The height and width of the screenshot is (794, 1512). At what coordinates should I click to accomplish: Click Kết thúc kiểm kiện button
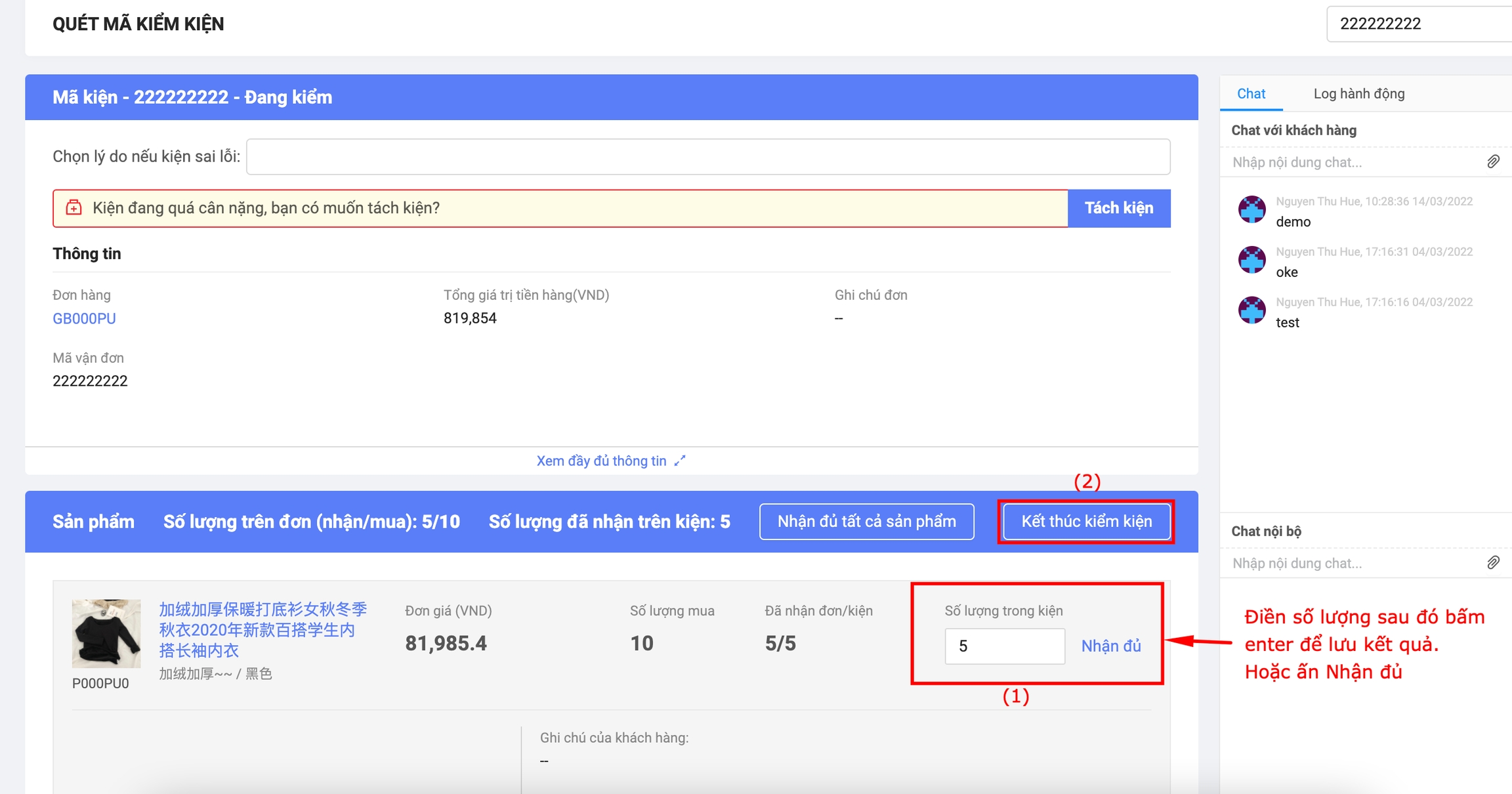1086,522
